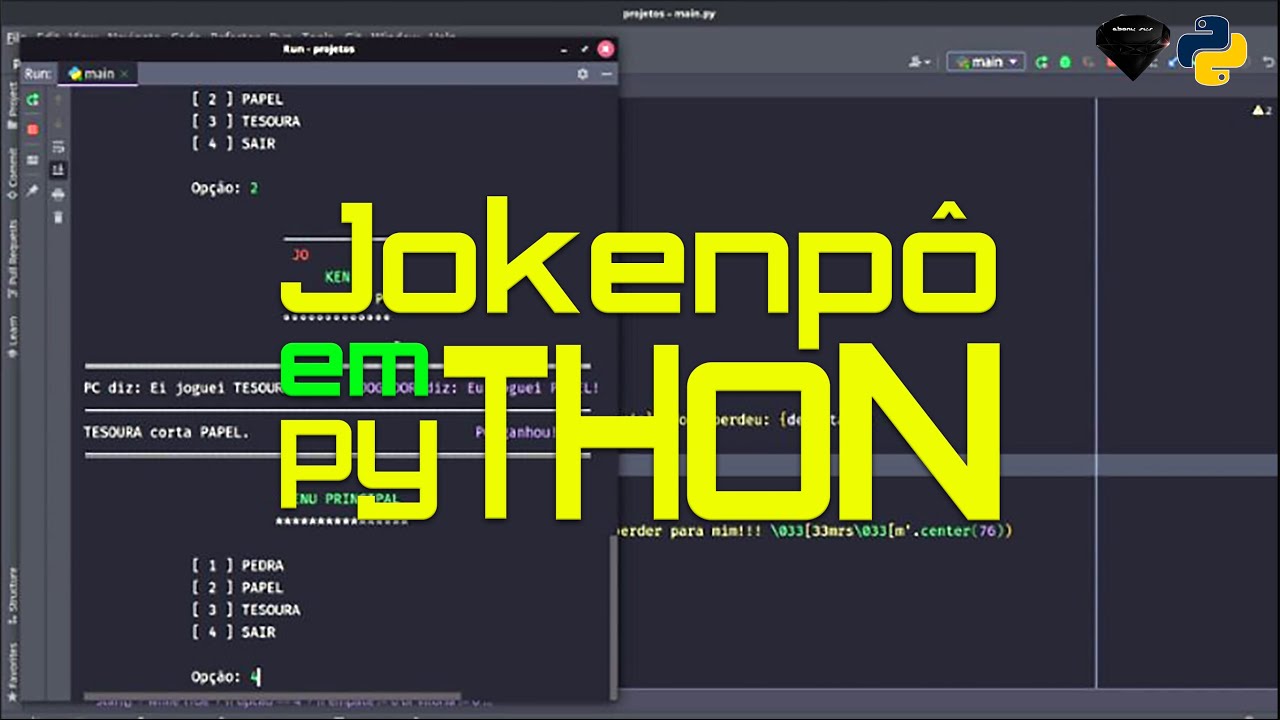Viewport: 1280px width, 720px height.
Task: Open the Pull Requests tool window
Action: pos(11,259)
